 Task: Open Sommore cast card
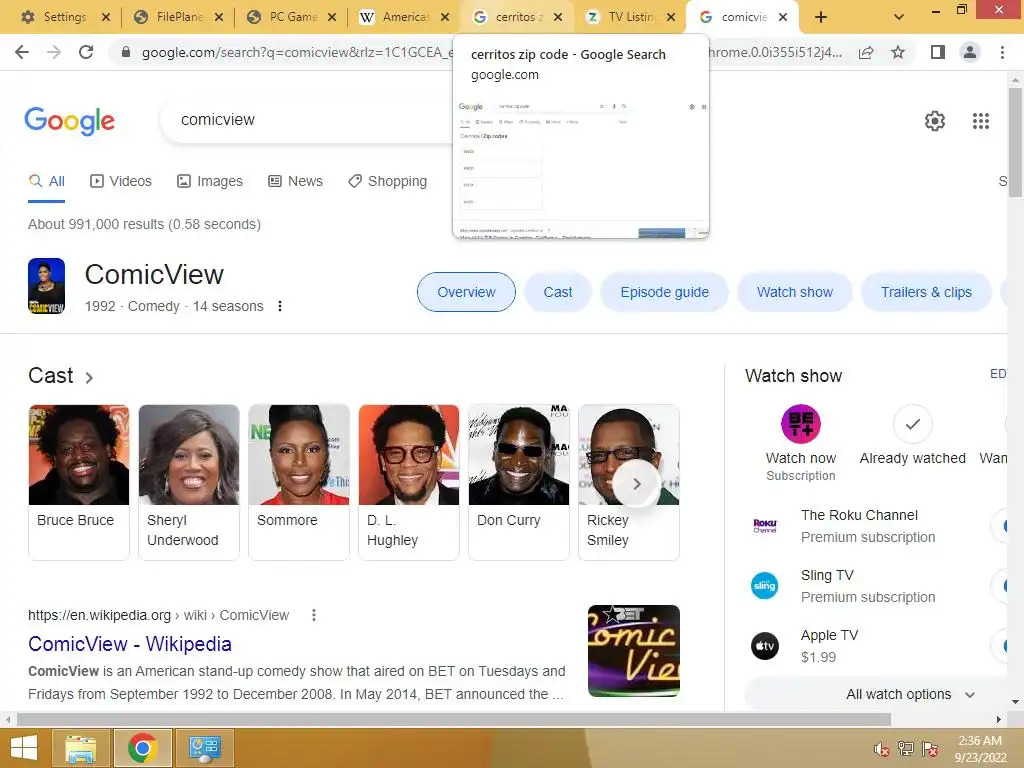299,482
